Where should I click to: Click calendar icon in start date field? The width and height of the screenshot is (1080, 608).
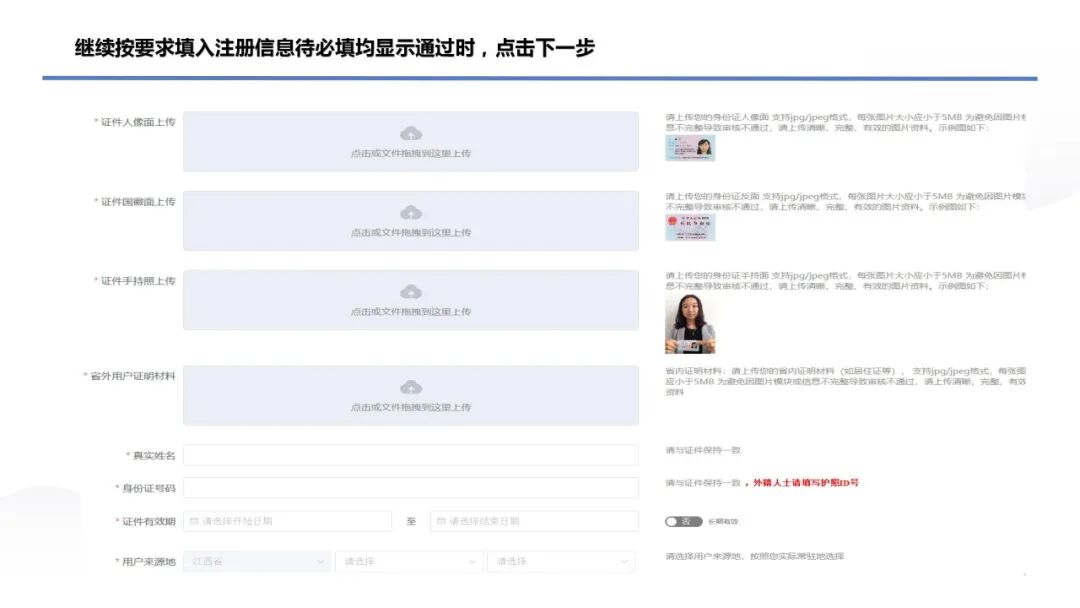(x=194, y=521)
